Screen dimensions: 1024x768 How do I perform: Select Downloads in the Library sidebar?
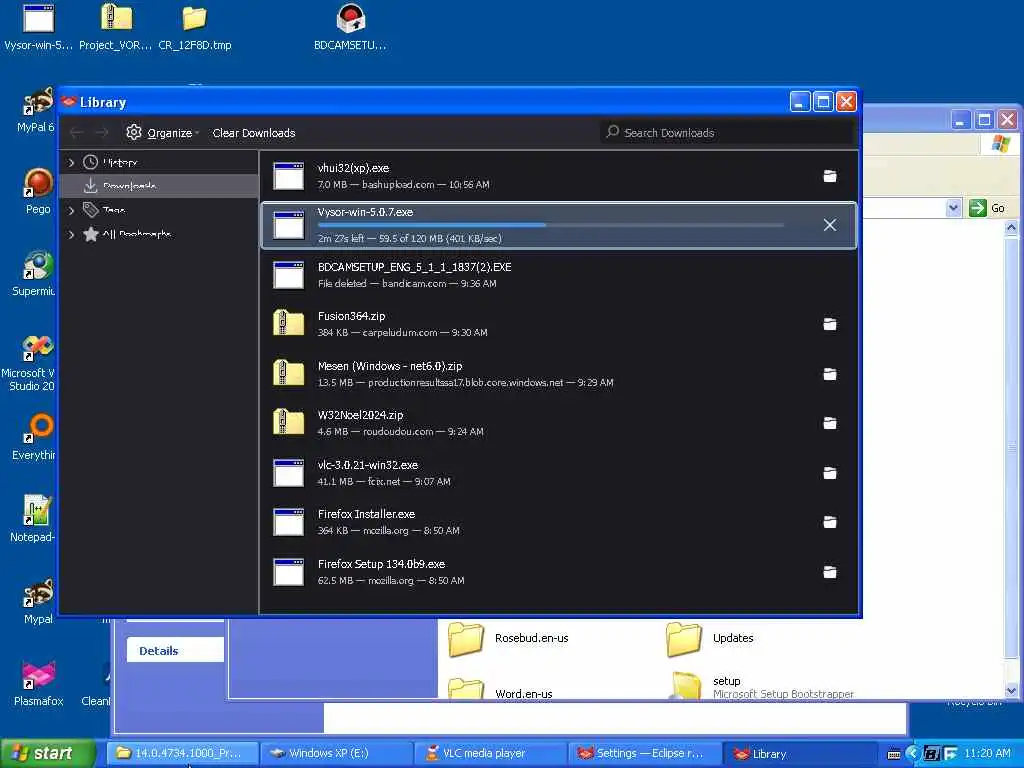159,186
